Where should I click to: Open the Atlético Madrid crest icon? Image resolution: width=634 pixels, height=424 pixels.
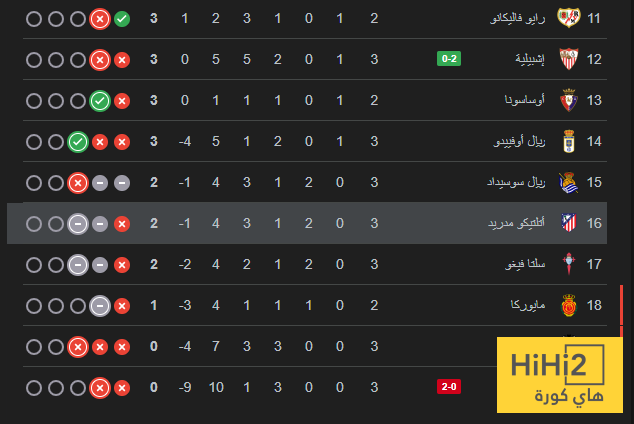[569, 223]
